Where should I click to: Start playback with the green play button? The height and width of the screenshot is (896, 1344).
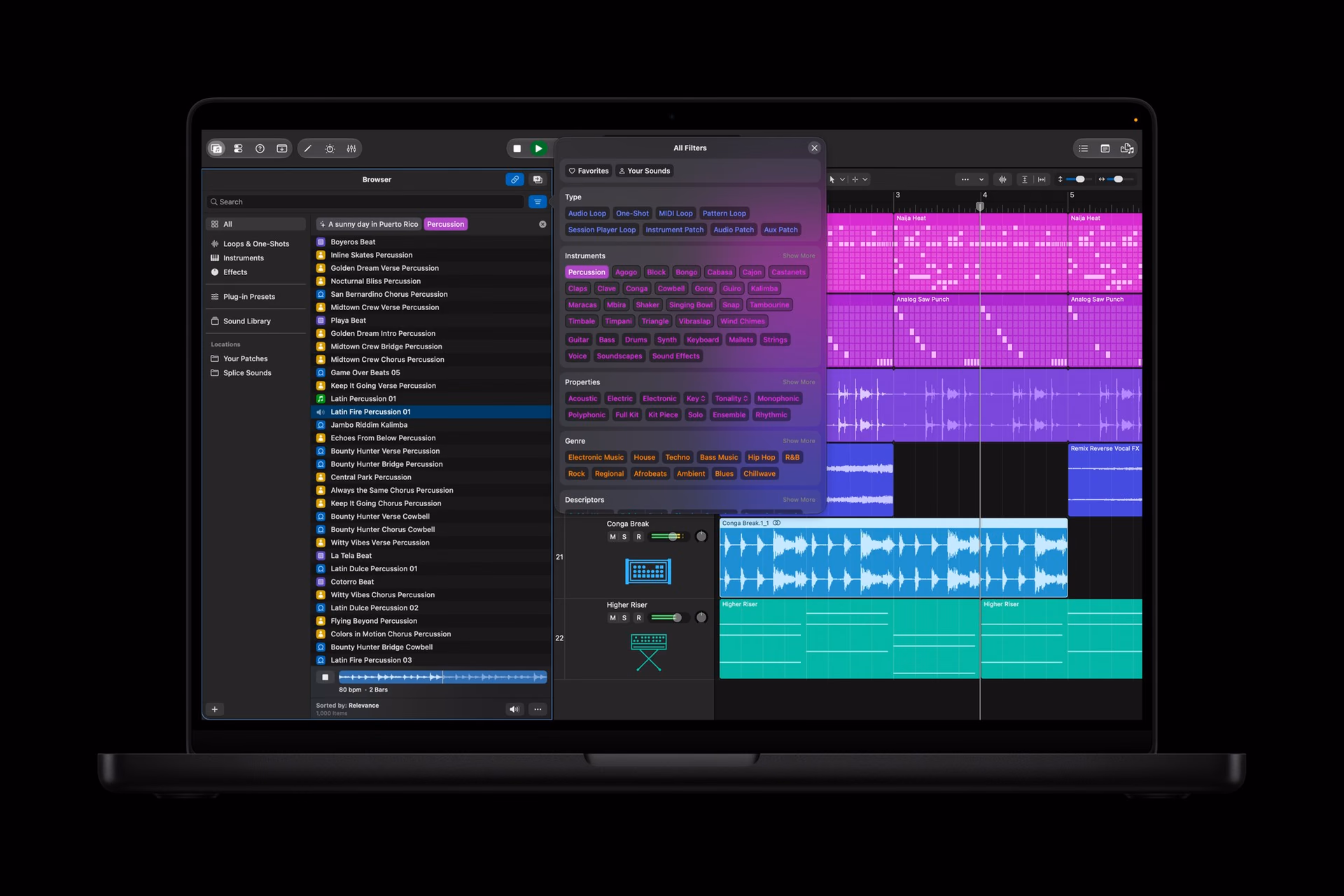tap(538, 148)
